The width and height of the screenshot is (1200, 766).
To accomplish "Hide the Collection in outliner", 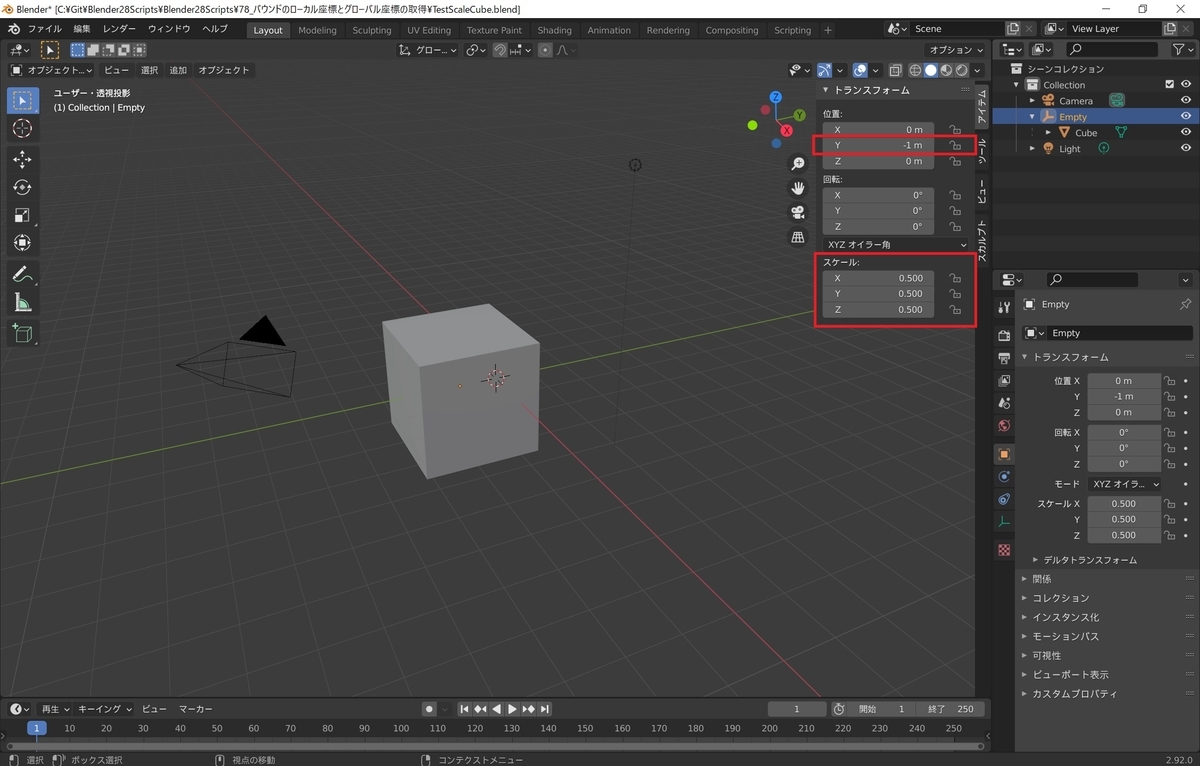I will click(x=1186, y=85).
